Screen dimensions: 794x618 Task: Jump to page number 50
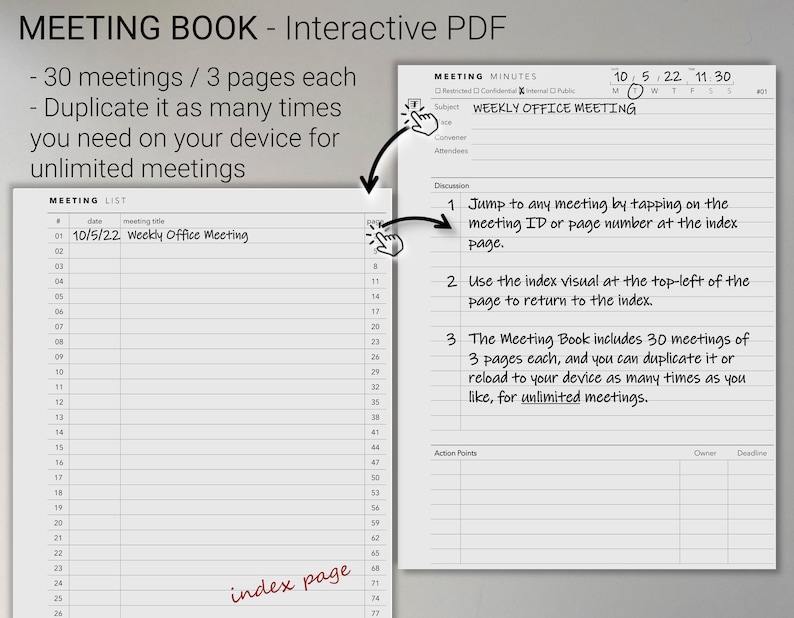[x=375, y=478]
